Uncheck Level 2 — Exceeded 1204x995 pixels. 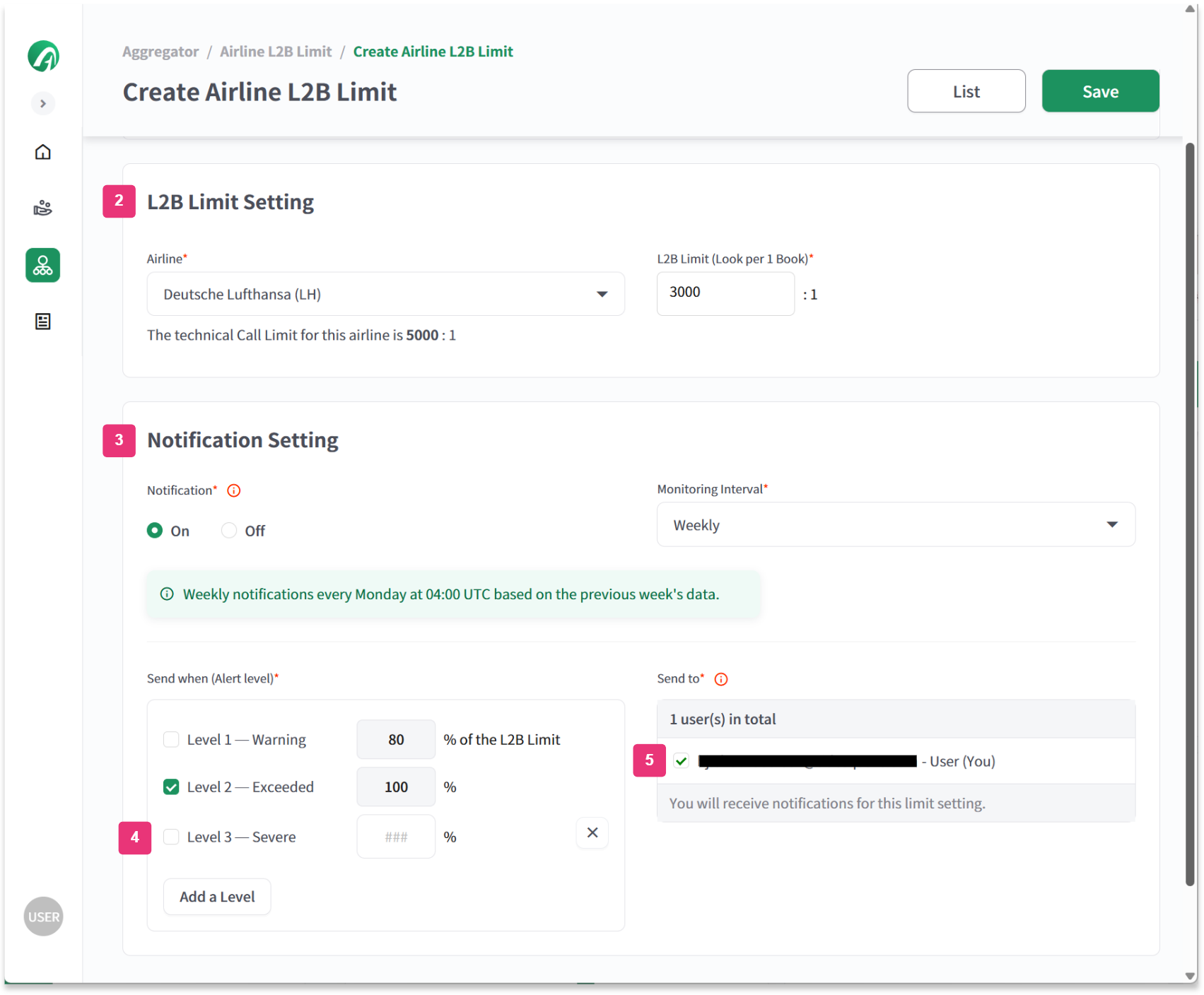(171, 787)
